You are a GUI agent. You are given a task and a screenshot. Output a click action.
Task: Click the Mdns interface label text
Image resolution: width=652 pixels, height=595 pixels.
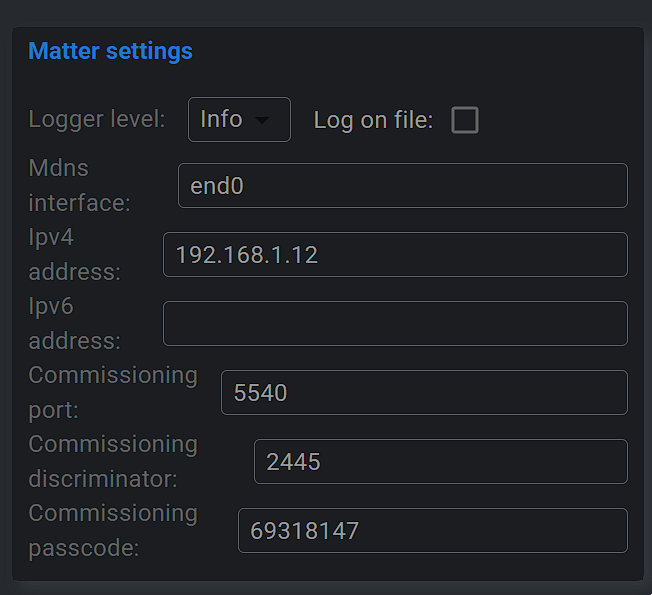tap(79, 185)
